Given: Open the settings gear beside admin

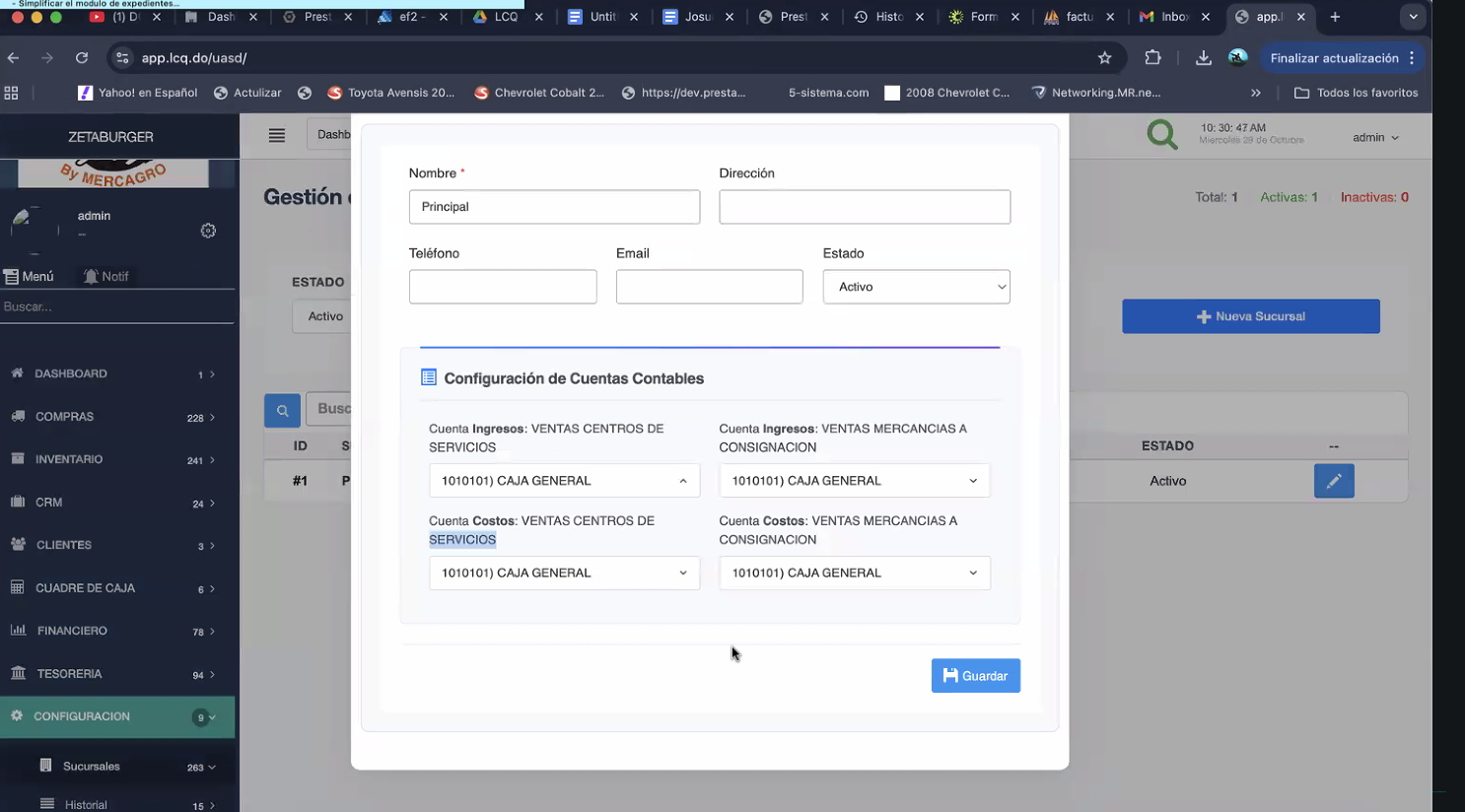Looking at the screenshot, I should (208, 231).
